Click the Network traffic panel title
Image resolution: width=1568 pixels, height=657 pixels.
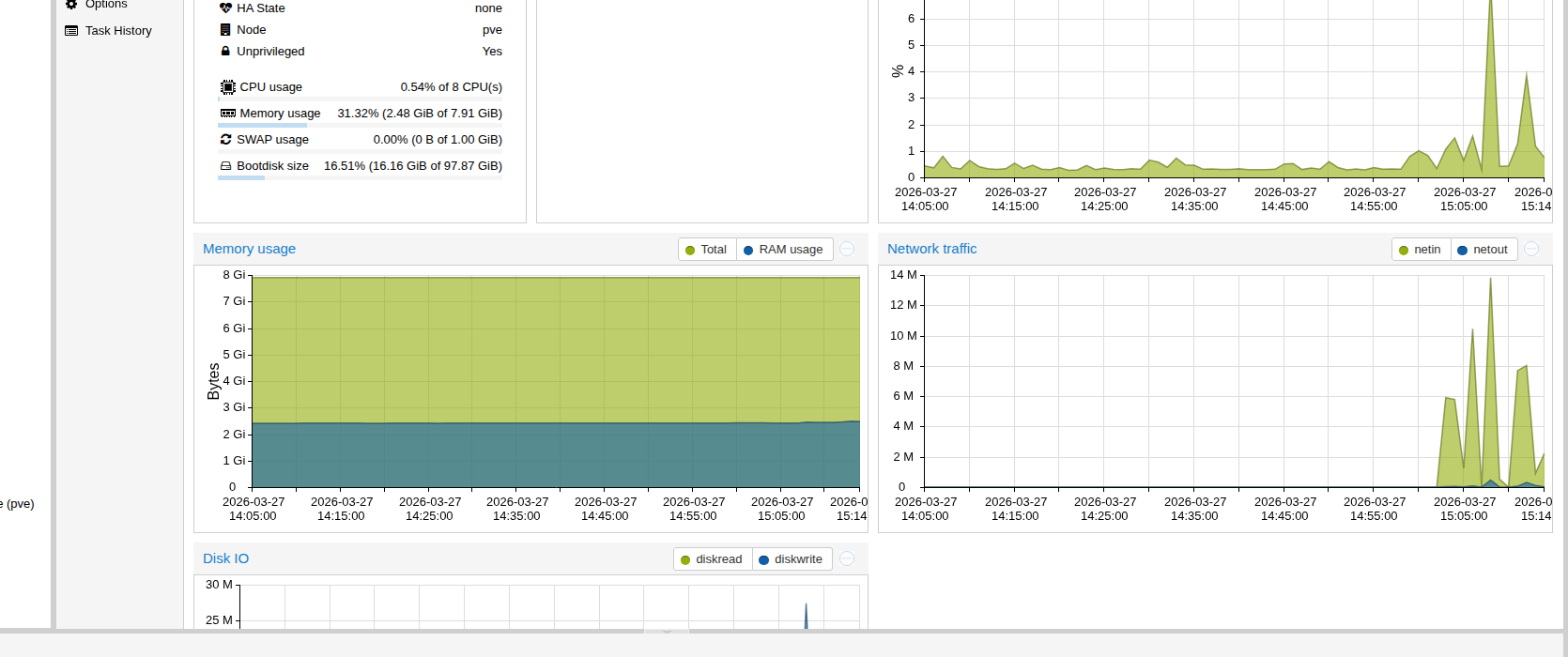click(932, 249)
